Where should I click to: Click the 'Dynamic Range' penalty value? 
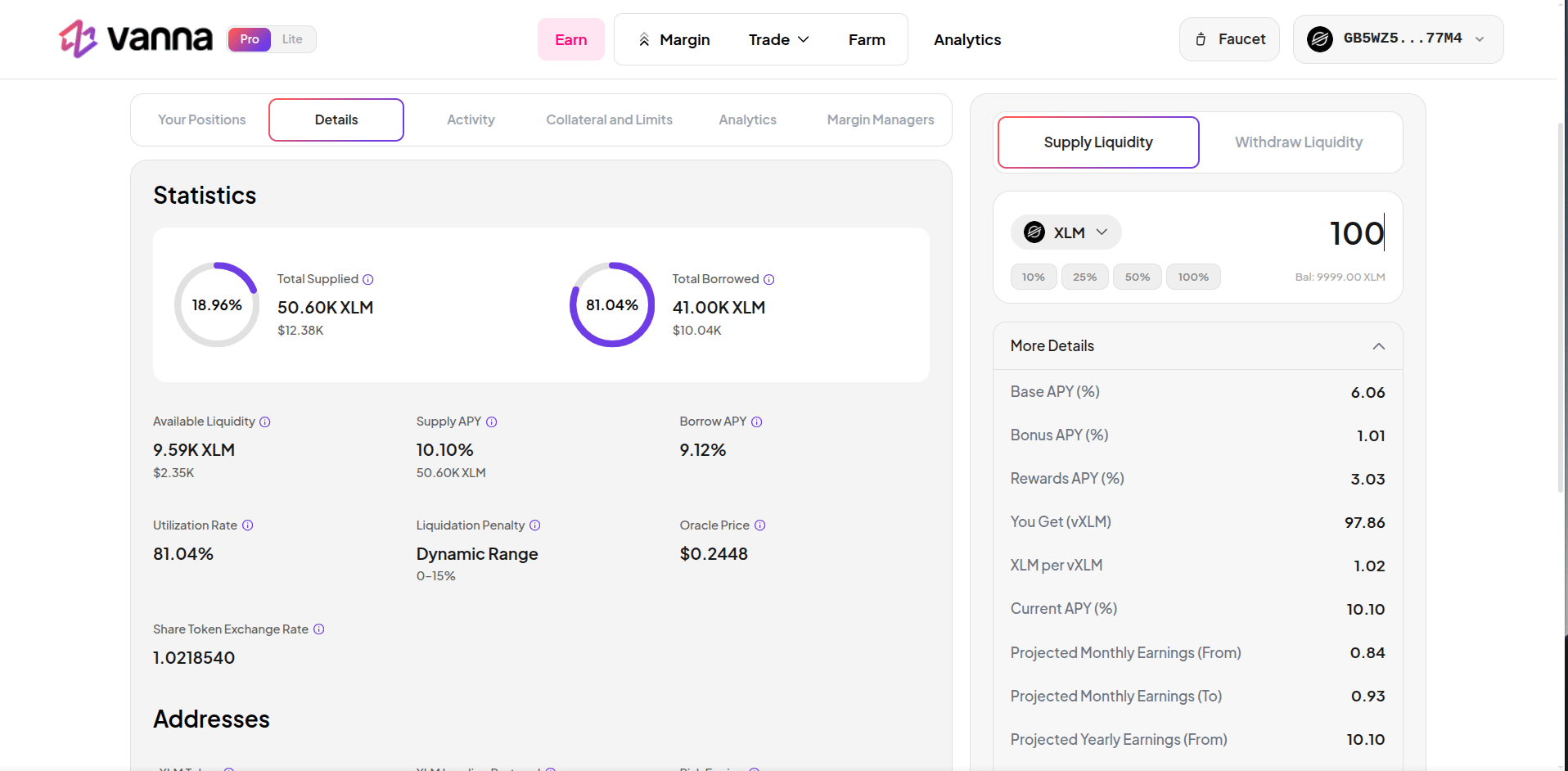coord(477,554)
